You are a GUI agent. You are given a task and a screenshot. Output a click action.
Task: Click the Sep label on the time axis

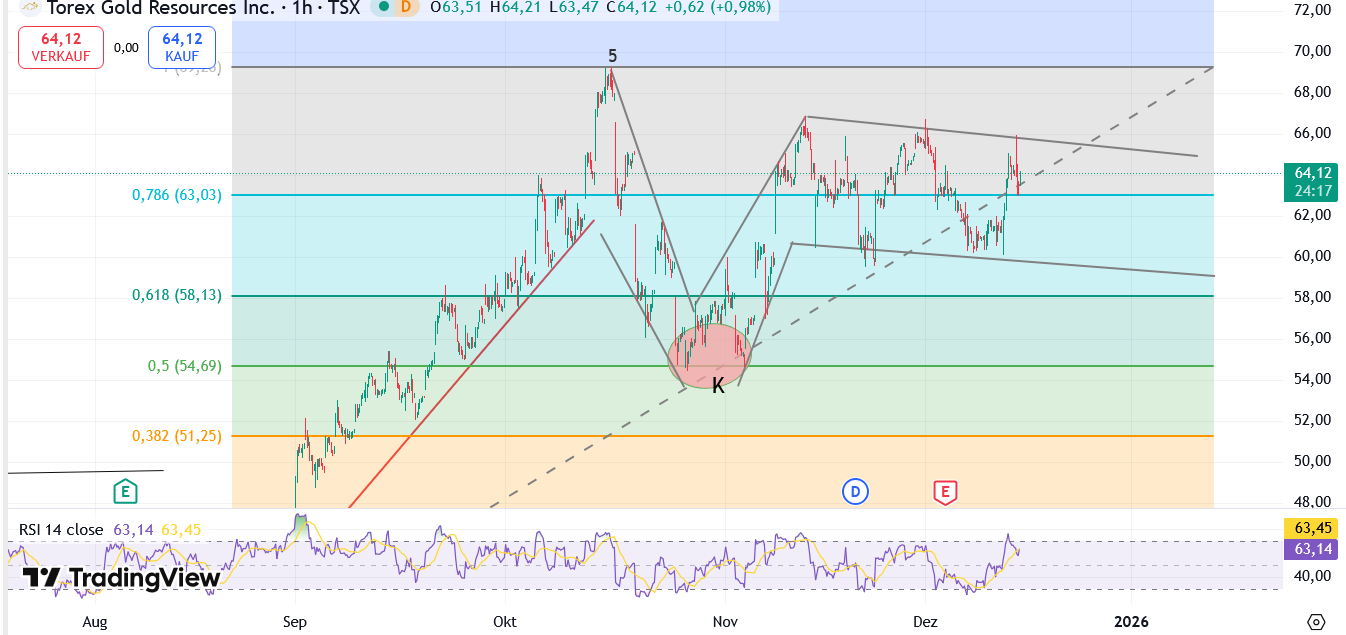coord(294,622)
